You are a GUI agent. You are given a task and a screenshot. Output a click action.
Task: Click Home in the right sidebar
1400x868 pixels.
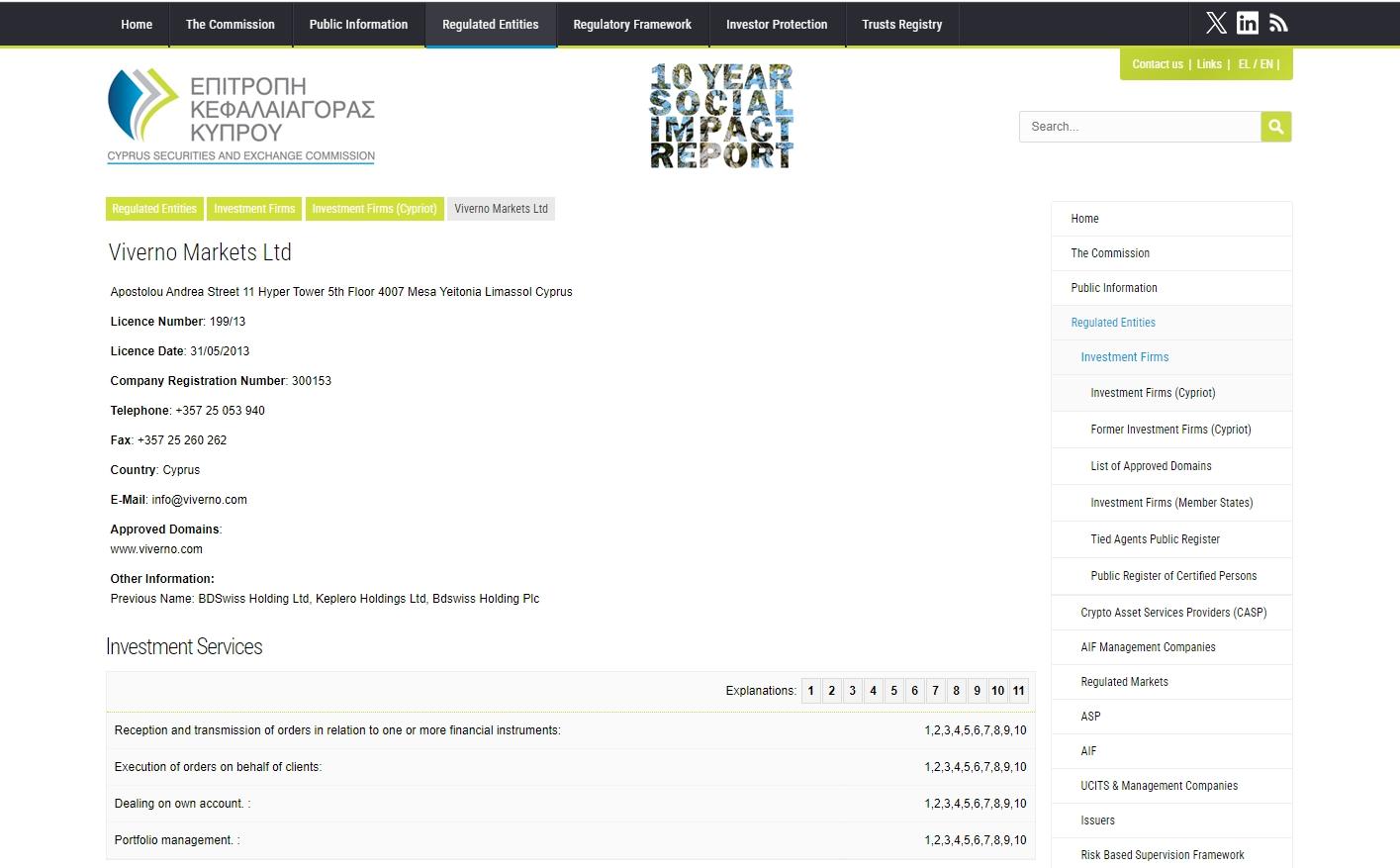tap(1171, 219)
